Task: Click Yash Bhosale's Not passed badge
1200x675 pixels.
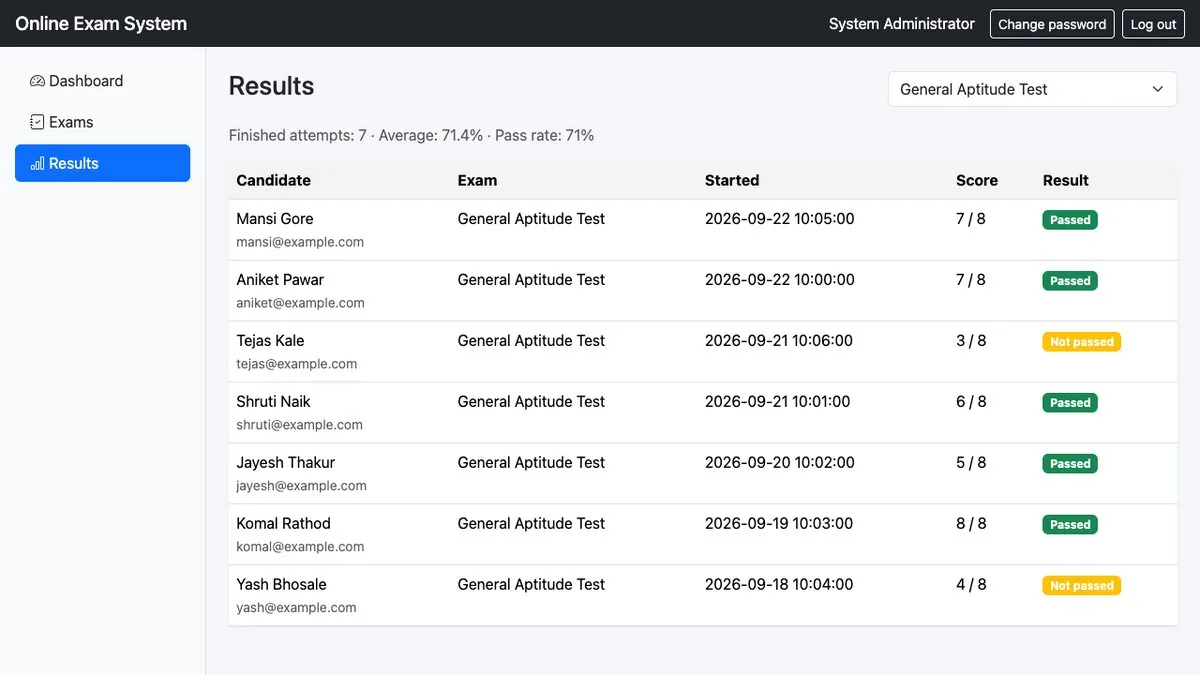Action: 1082,586
